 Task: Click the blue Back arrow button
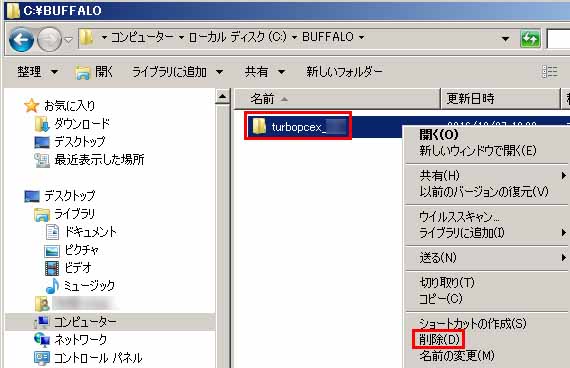[x=21, y=39]
